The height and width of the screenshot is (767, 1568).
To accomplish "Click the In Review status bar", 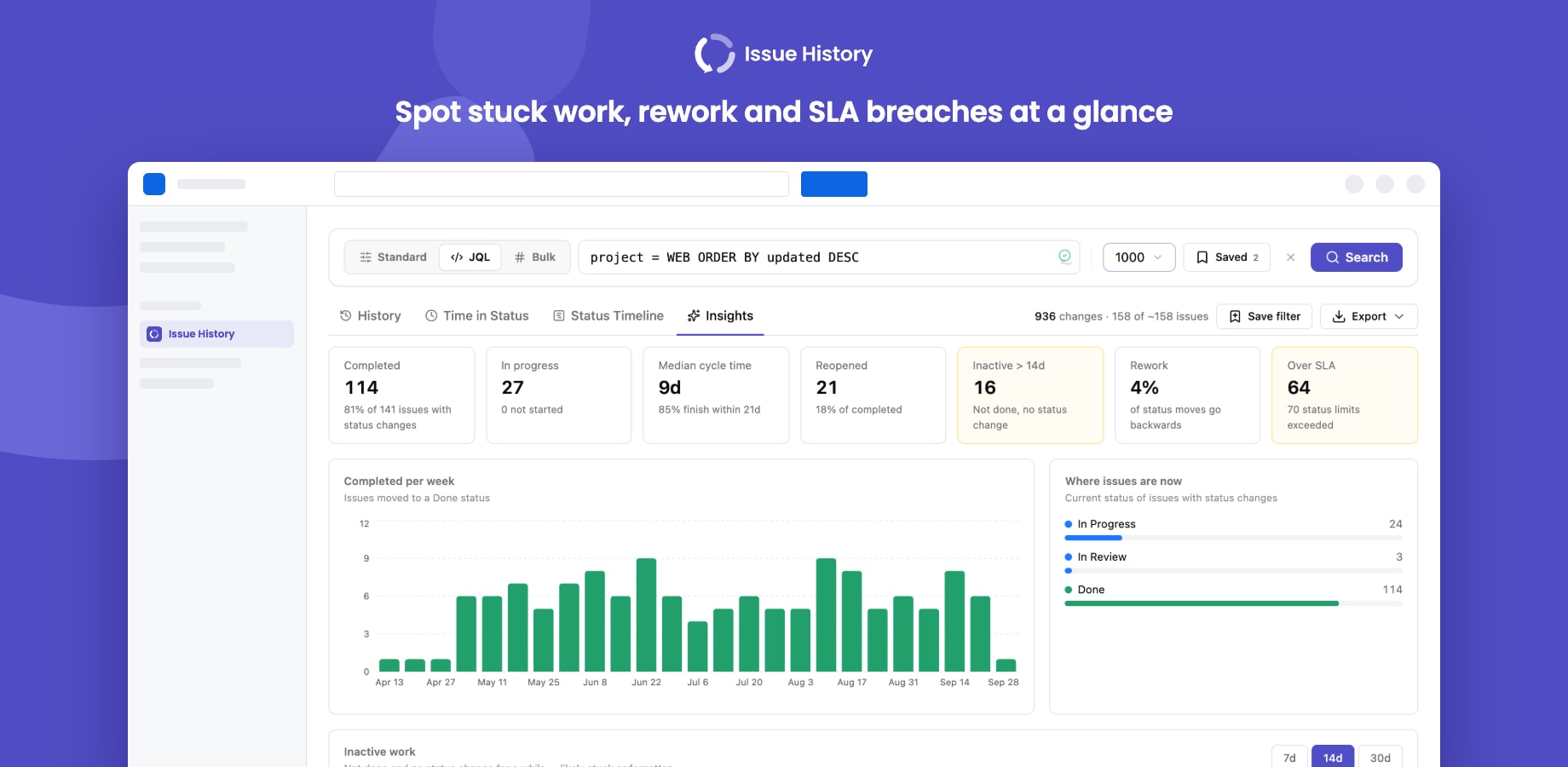I will click(x=1233, y=571).
